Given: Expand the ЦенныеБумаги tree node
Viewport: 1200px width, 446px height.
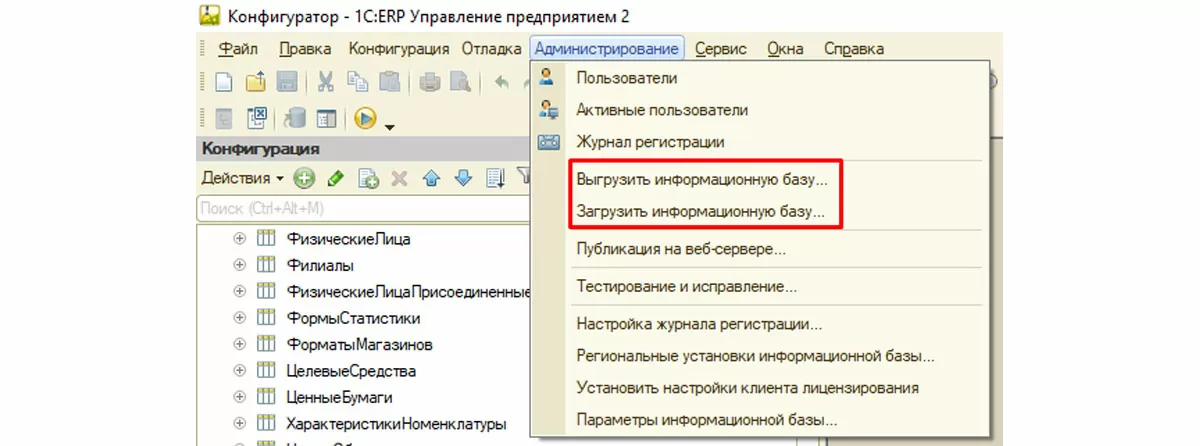Looking at the screenshot, I should 239,397.
